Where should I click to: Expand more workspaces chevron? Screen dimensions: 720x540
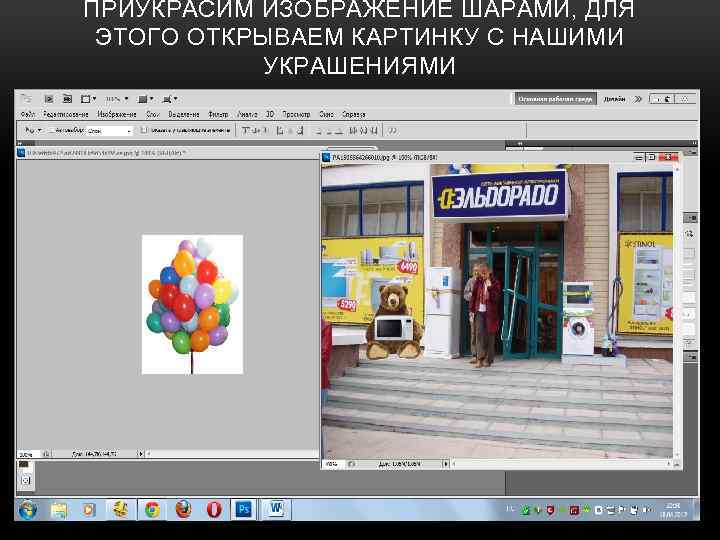[x=638, y=99]
